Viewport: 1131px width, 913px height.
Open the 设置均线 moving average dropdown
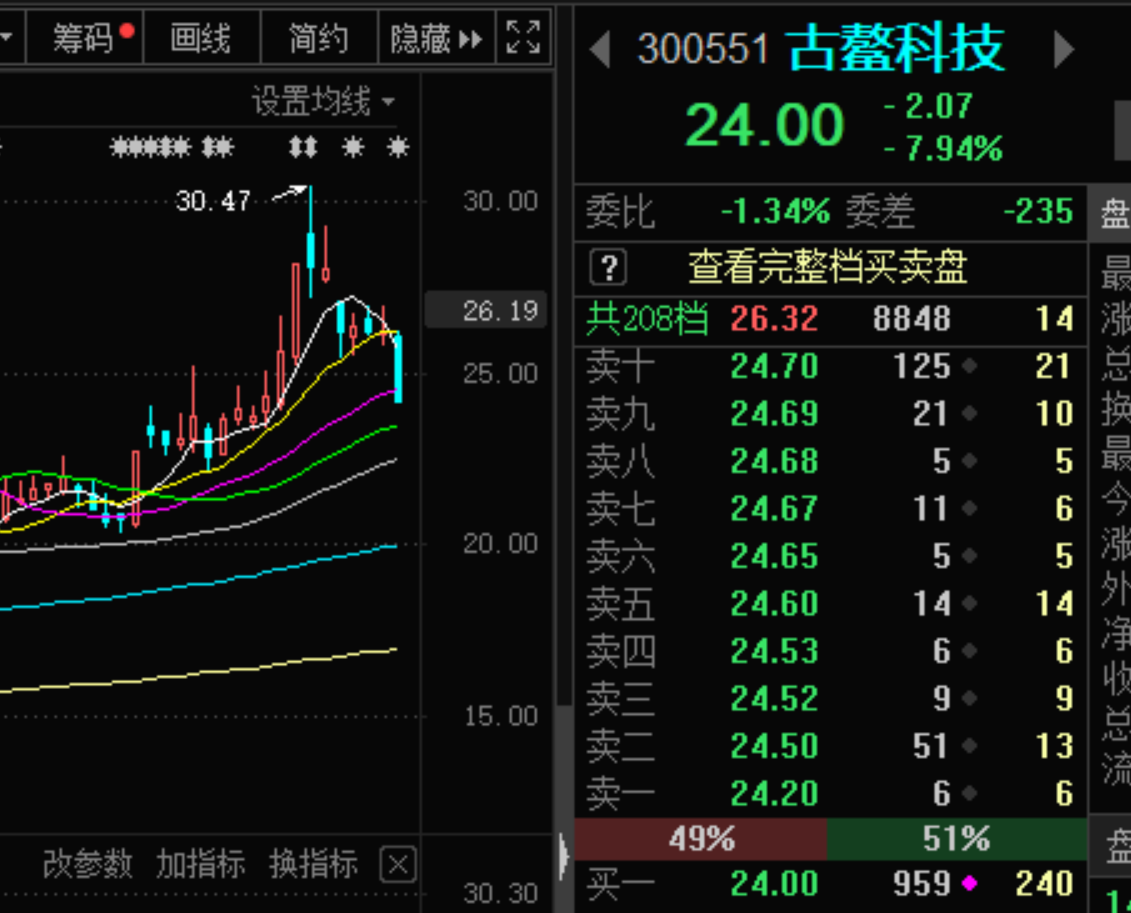323,102
